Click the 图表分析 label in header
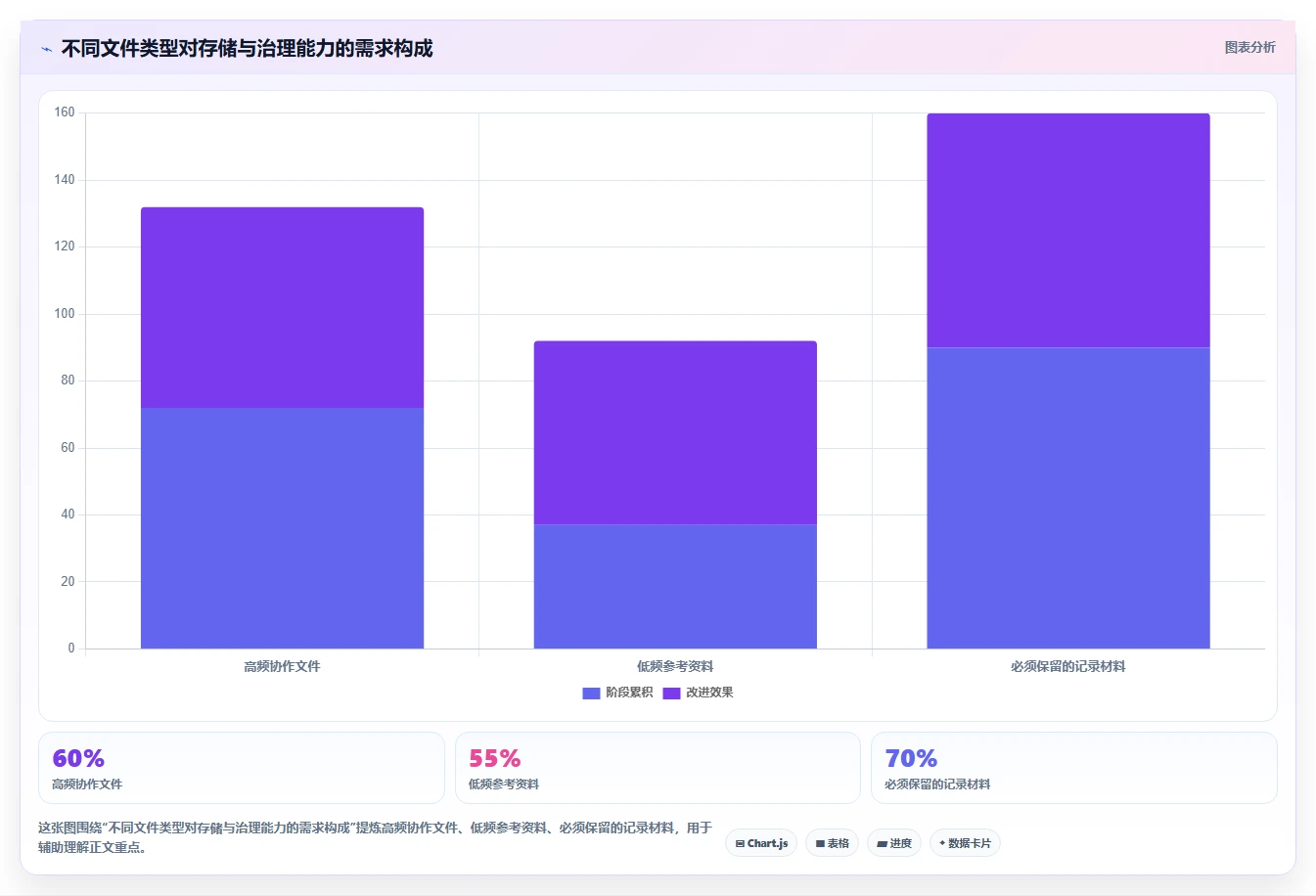This screenshot has height=896, width=1316. click(1249, 47)
